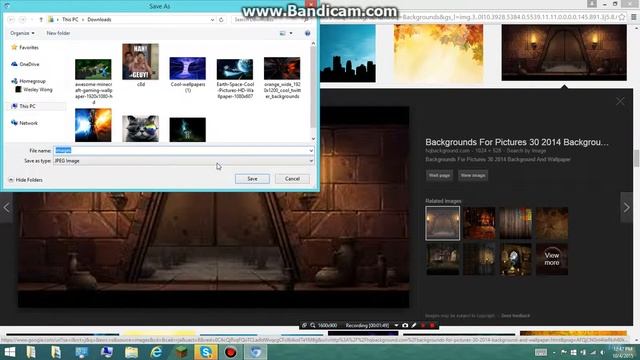This screenshot has height=360, width=640.
Task: Open Bandicam recorder from taskbar
Action: click(231, 352)
